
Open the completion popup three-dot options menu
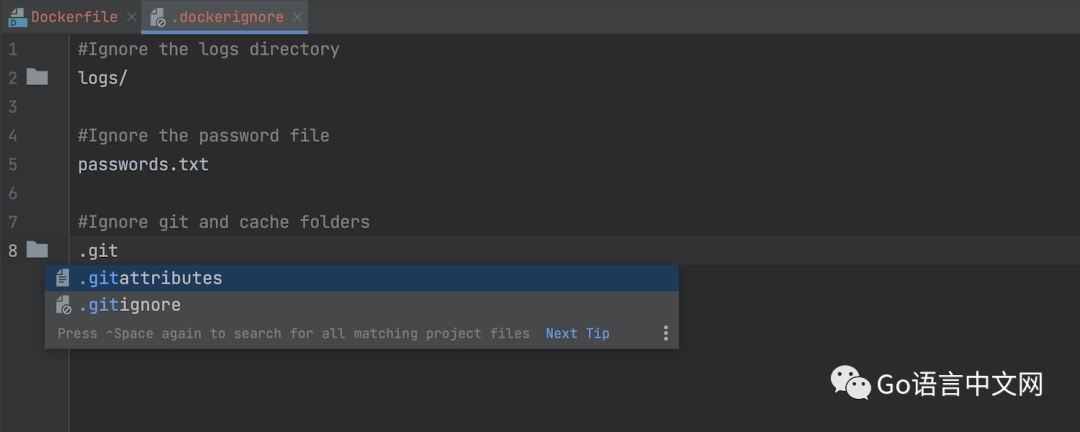click(666, 333)
